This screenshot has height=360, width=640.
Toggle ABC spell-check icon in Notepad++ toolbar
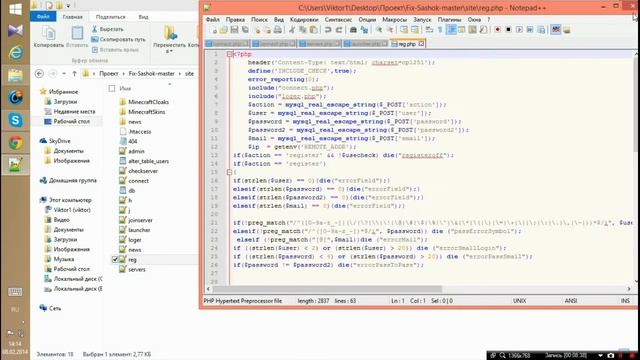(556, 30)
